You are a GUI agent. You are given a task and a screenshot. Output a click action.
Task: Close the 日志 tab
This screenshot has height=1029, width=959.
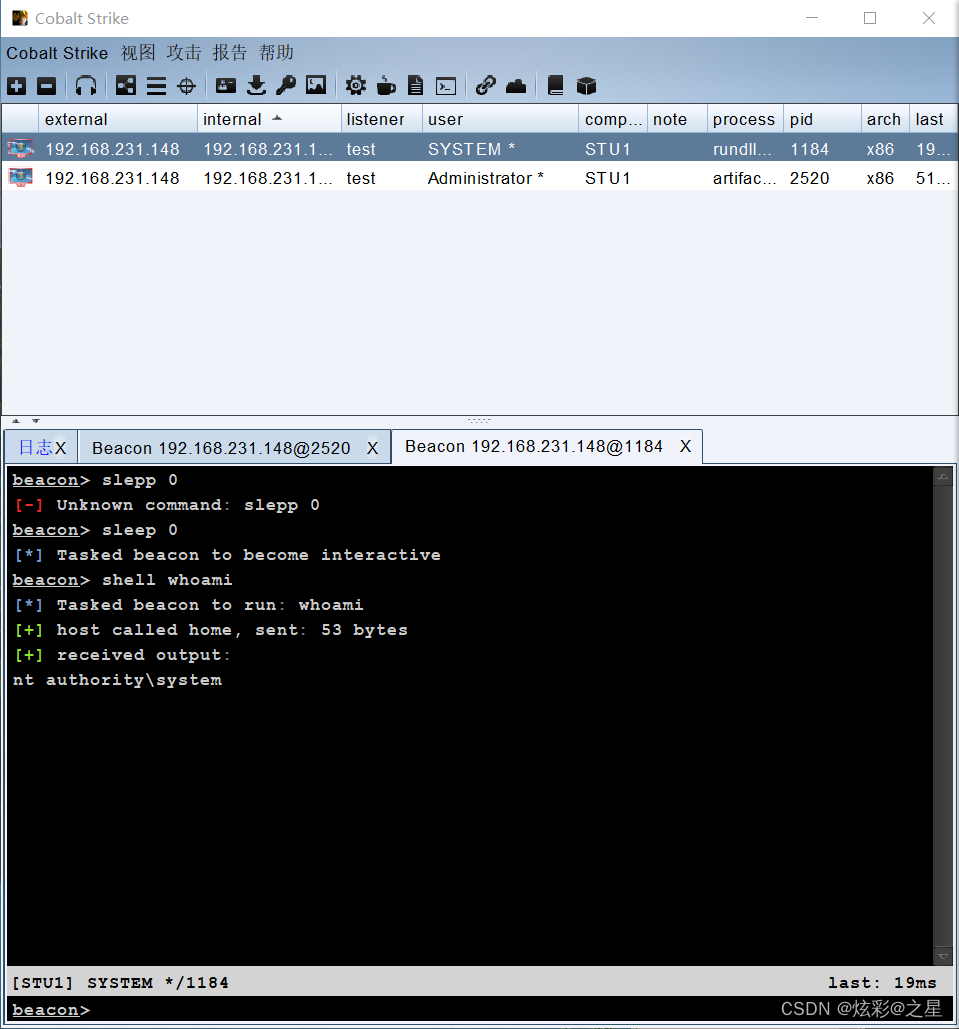coord(60,448)
